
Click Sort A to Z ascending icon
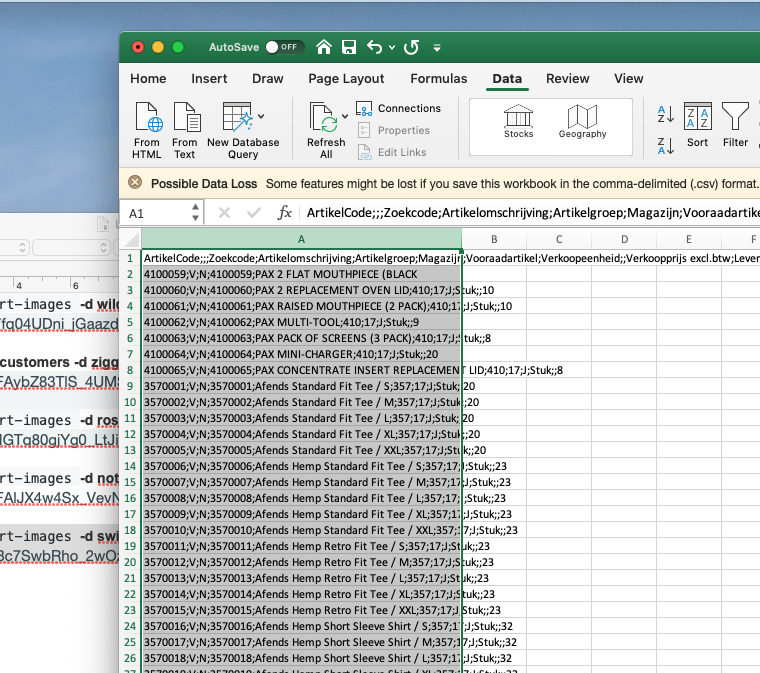pos(665,114)
